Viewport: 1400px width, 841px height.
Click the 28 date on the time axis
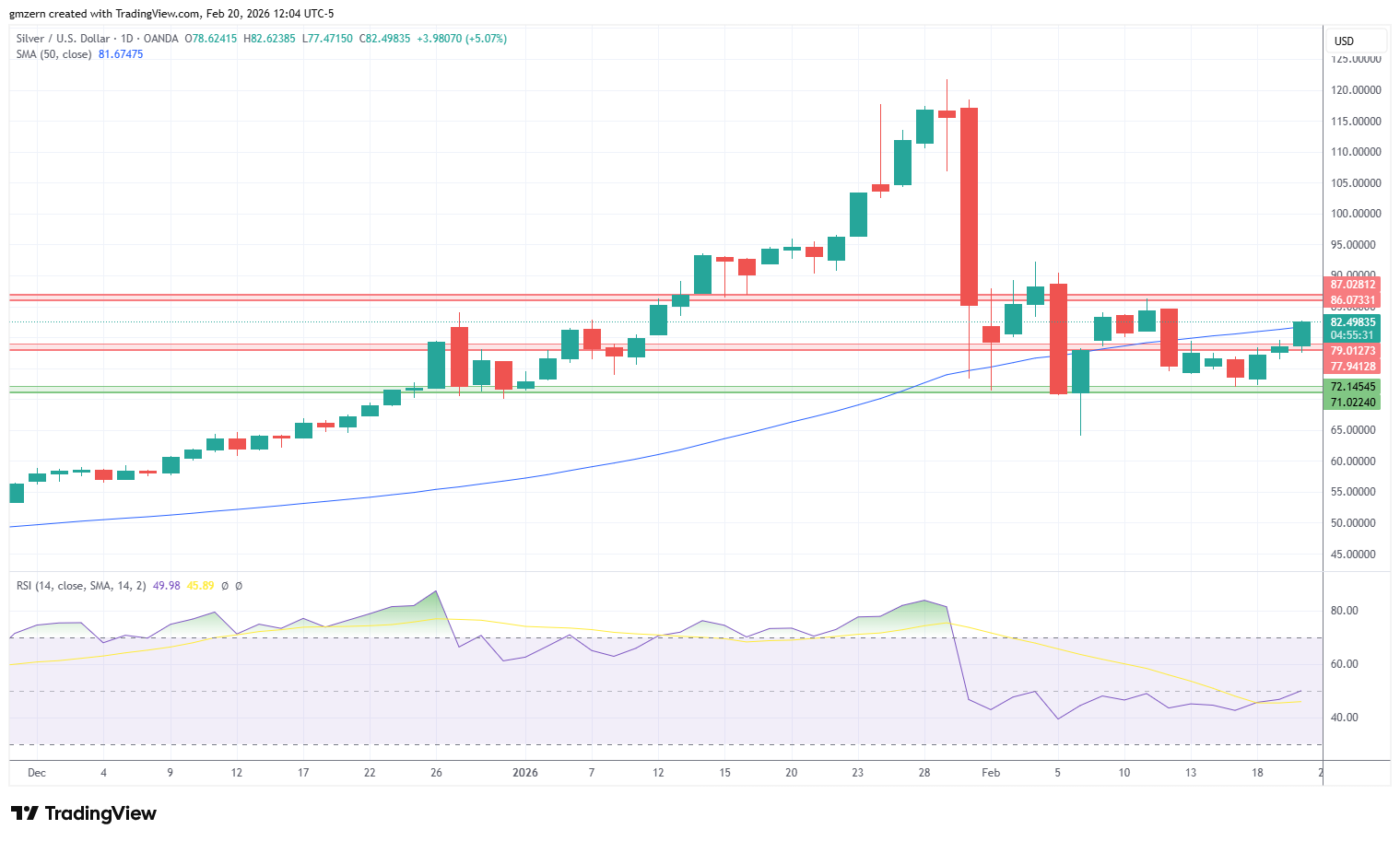point(924,773)
